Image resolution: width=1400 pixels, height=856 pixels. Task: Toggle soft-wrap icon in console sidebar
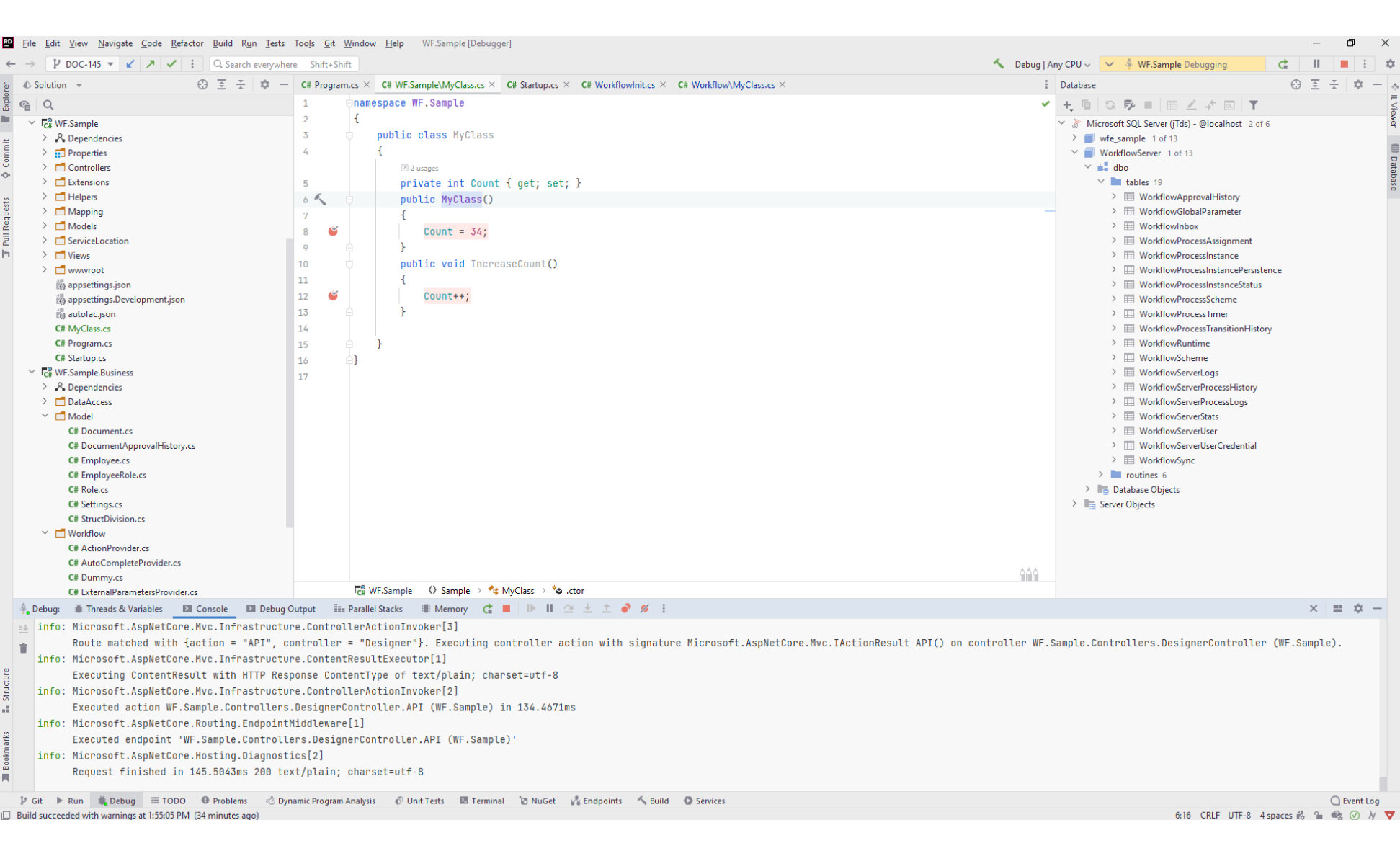tap(23, 629)
